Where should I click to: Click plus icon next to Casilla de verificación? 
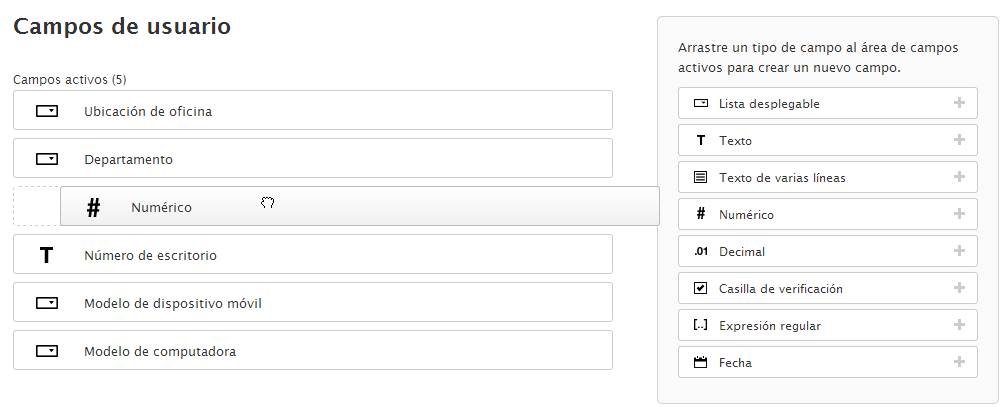tap(959, 288)
